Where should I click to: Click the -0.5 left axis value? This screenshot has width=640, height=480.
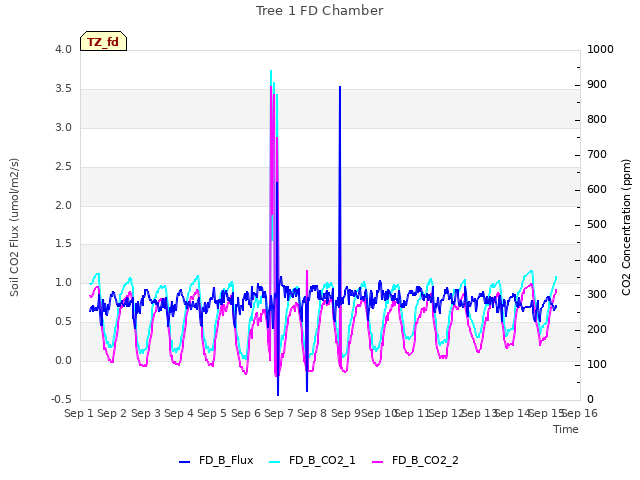[61, 399]
